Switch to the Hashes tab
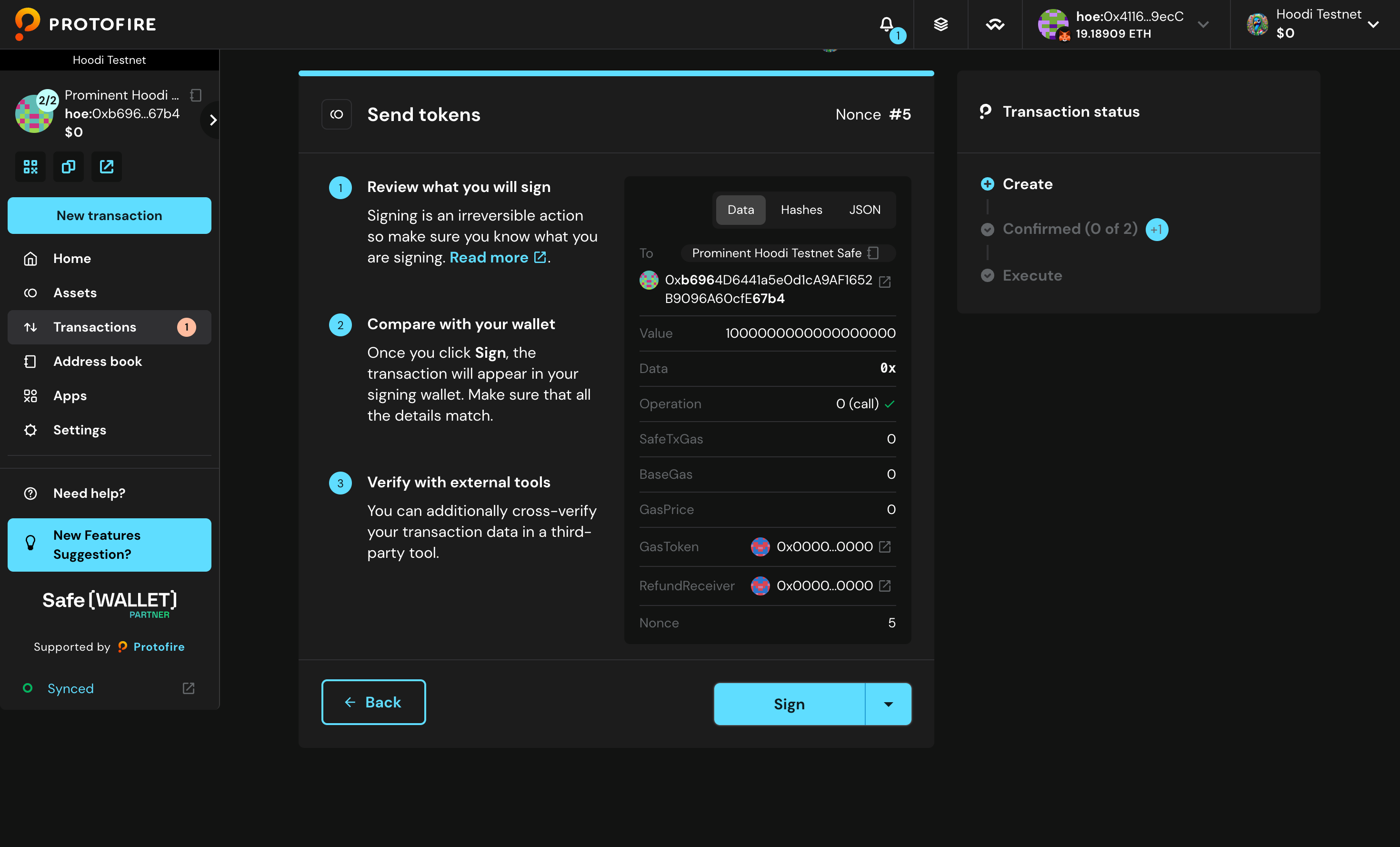This screenshot has height=847, width=1400. 801,210
